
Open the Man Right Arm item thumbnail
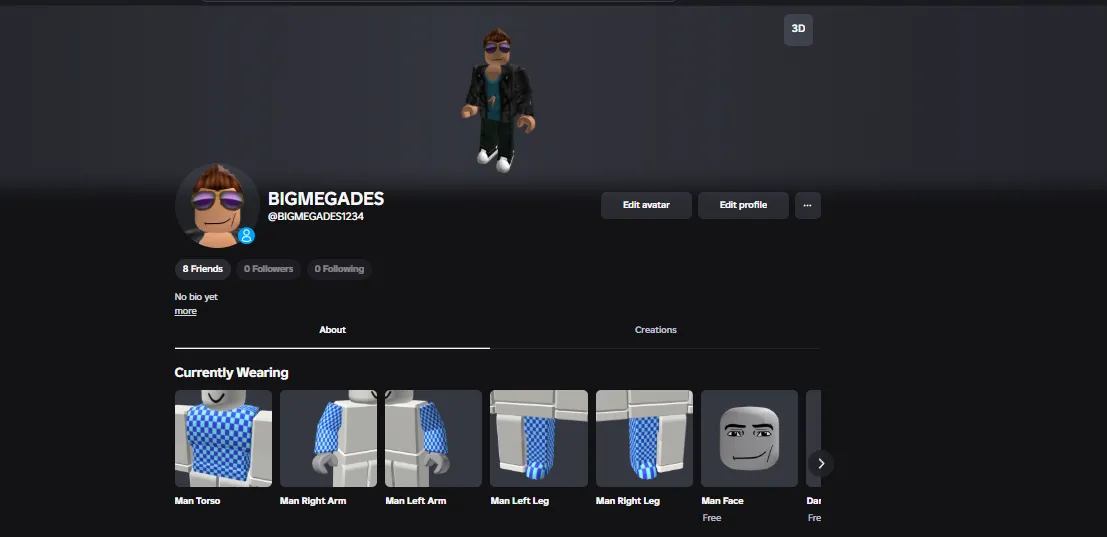tap(328, 438)
